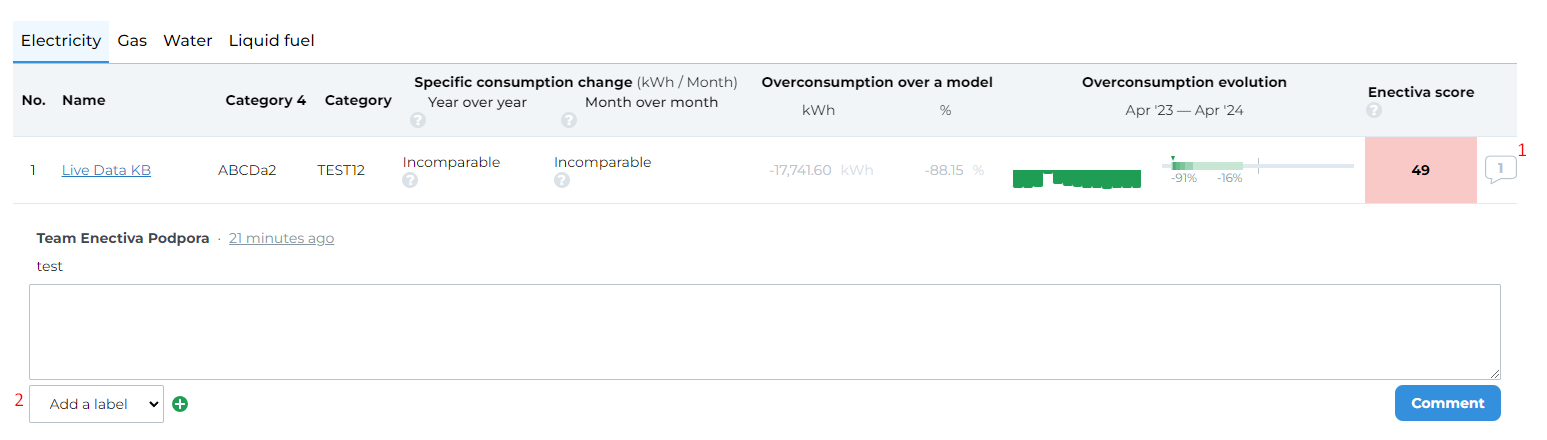1547x440 pixels.
Task: Open the Water tab
Action: (188, 41)
